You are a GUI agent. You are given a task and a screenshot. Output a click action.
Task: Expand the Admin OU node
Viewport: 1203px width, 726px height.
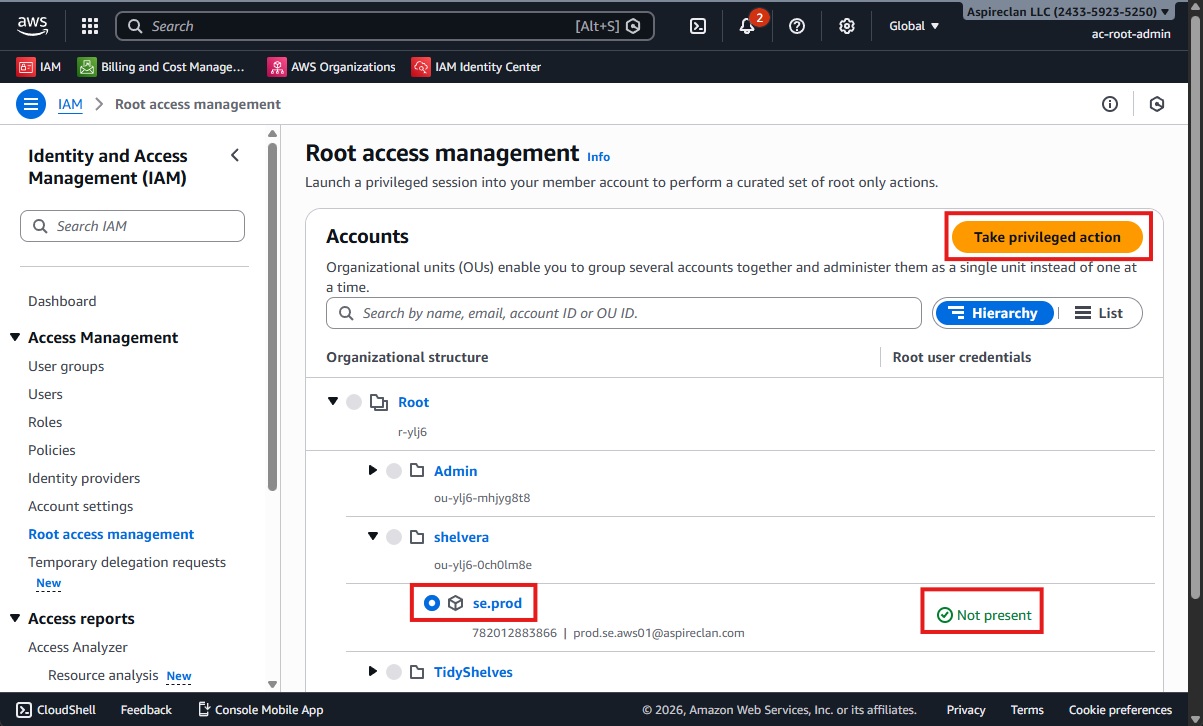[373, 470]
